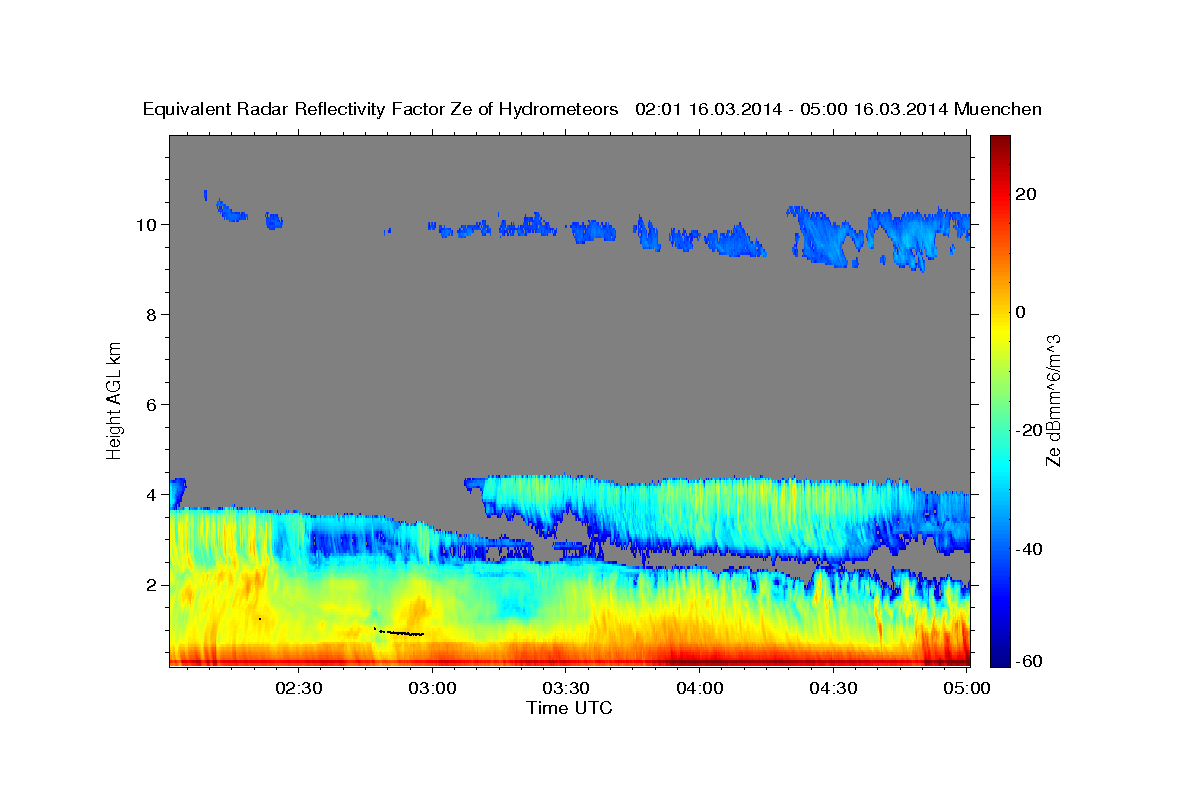Click the black dotted line marker near 03:00

(x=399, y=632)
